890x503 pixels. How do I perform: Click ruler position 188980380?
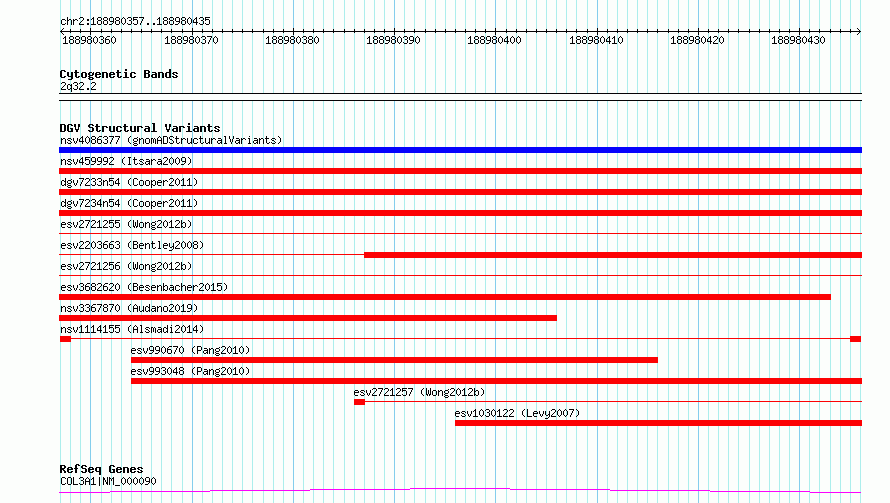point(292,40)
